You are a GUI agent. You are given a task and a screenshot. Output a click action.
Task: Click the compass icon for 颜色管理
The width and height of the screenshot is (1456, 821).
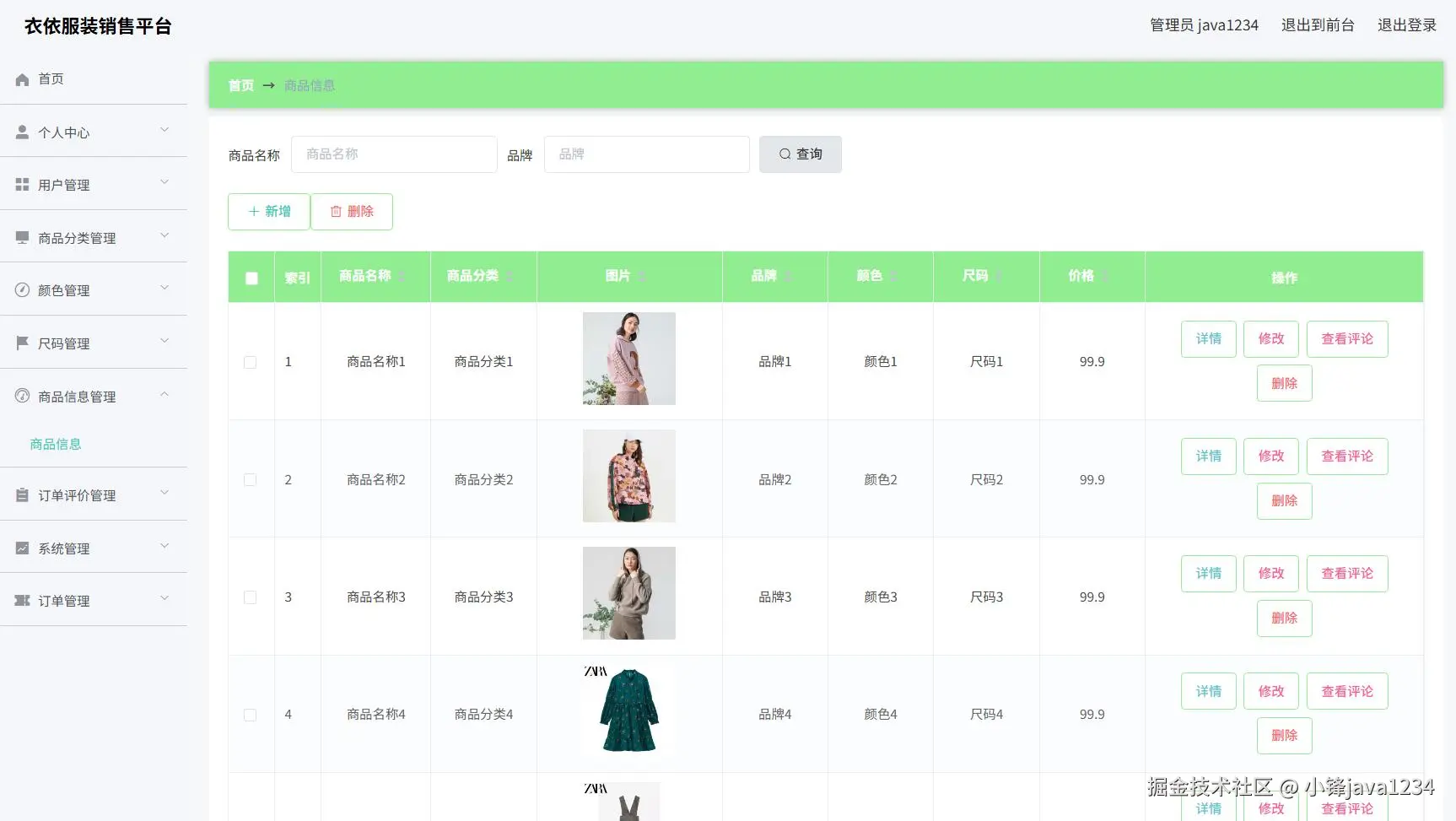click(x=22, y=290)
